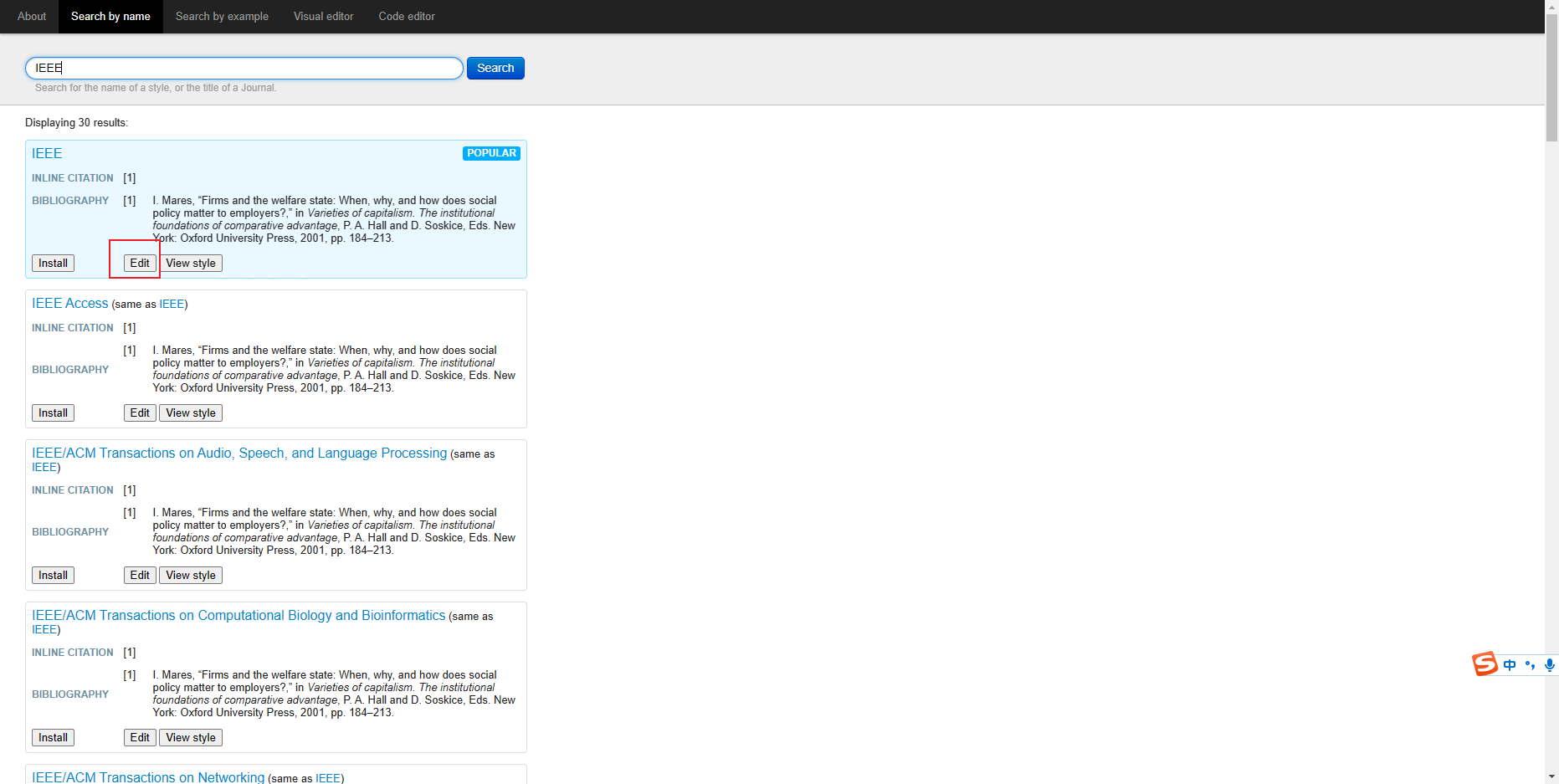Click the Sogou input method S icon
Viewport: 1559px width, 784px height.
click(1485, 664)
